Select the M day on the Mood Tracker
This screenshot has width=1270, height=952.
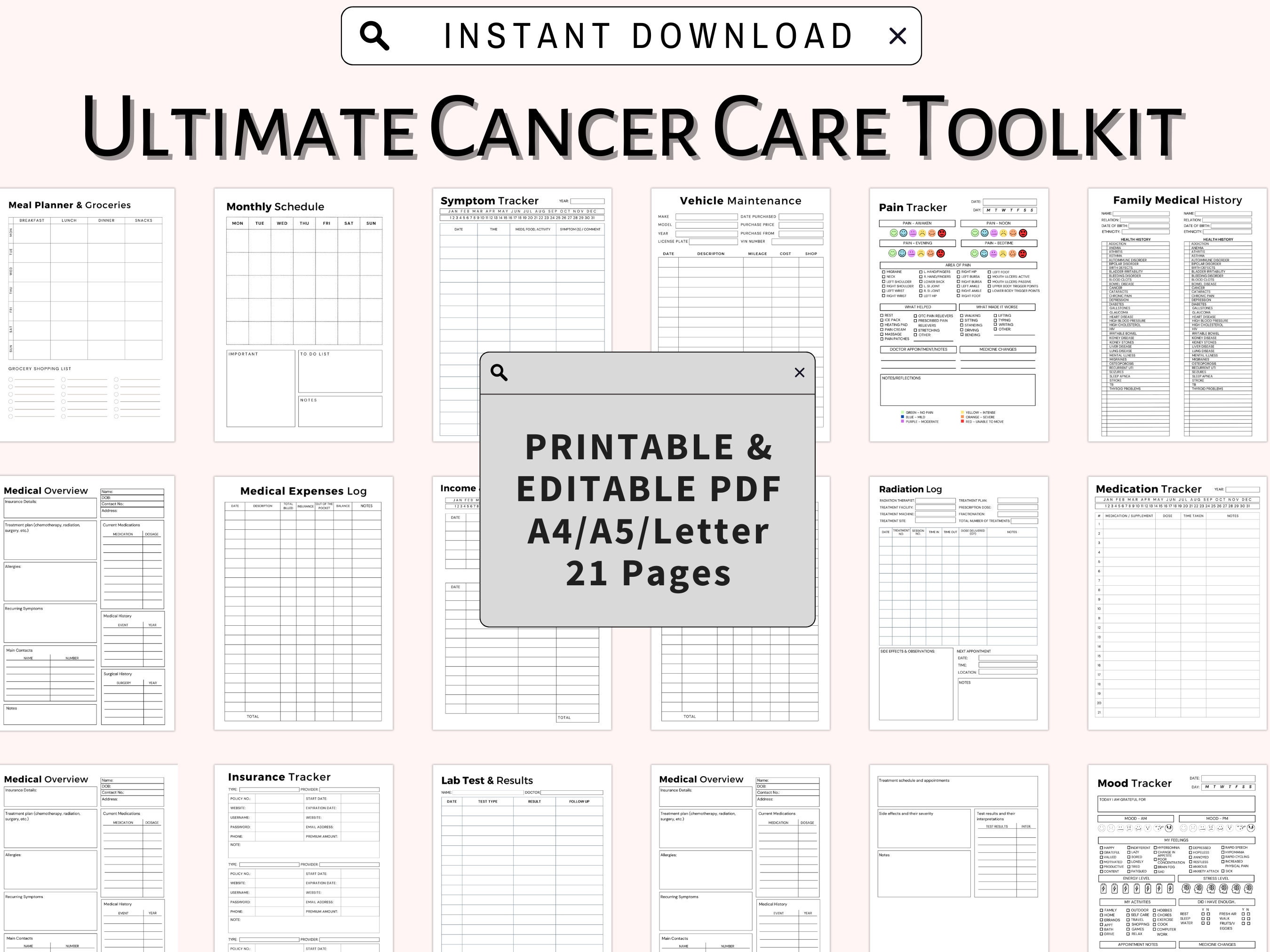1207,787
